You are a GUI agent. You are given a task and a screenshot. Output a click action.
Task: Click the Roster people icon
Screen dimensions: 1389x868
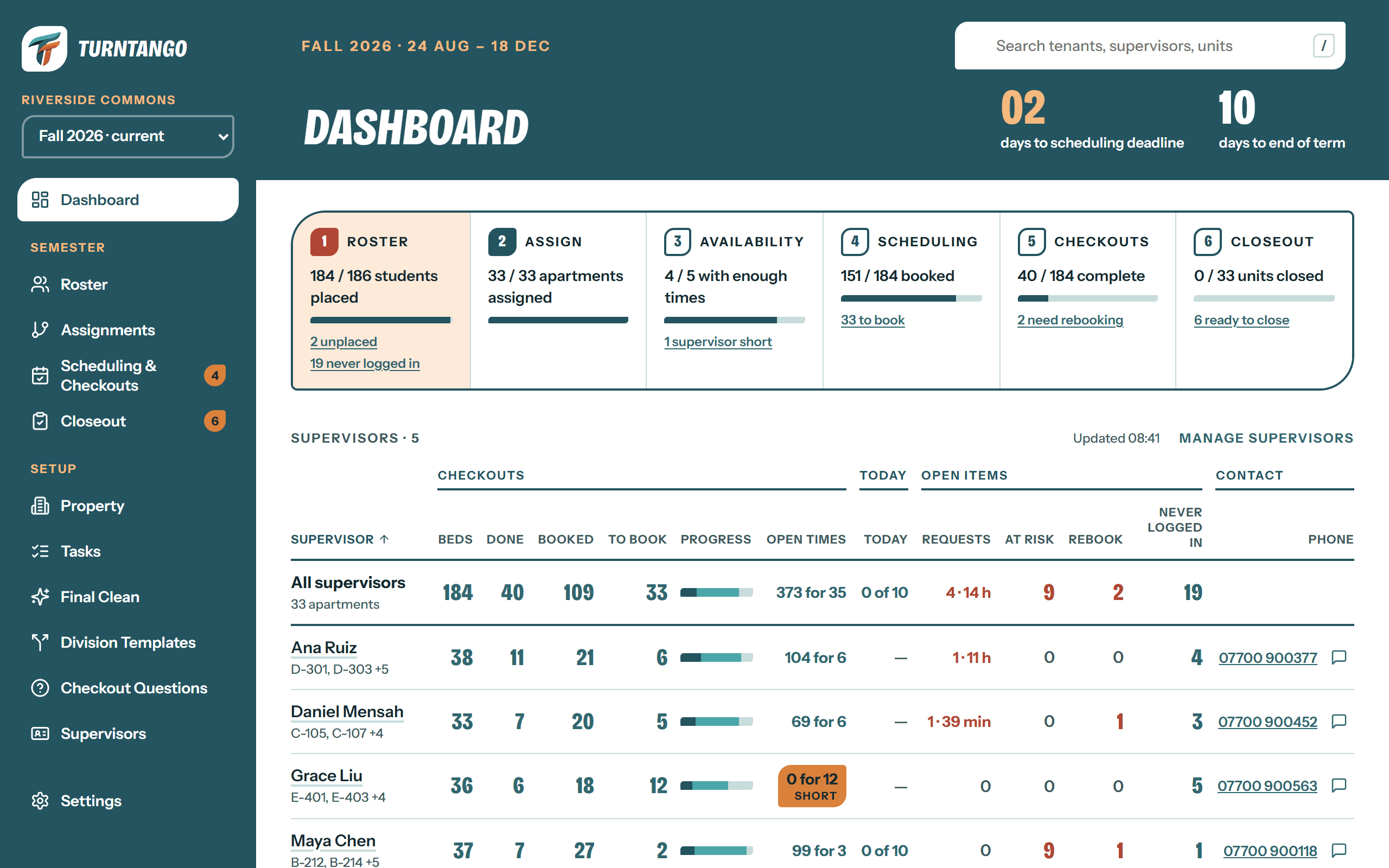(x=40, y=284)
